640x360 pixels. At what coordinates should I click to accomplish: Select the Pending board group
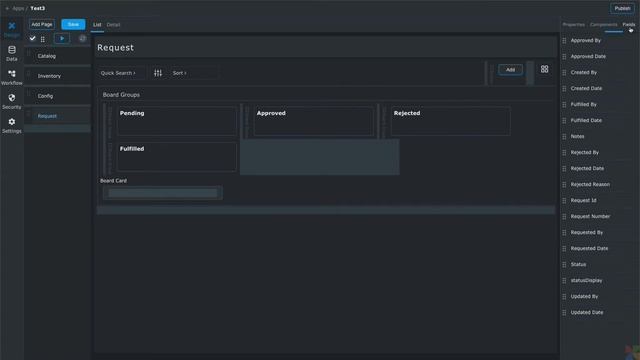tap(177, 120)
